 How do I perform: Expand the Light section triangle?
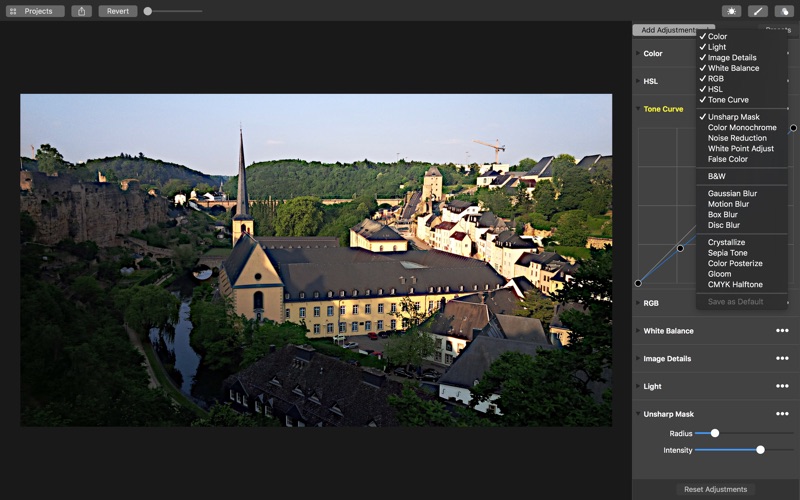(x=638, y=386)
